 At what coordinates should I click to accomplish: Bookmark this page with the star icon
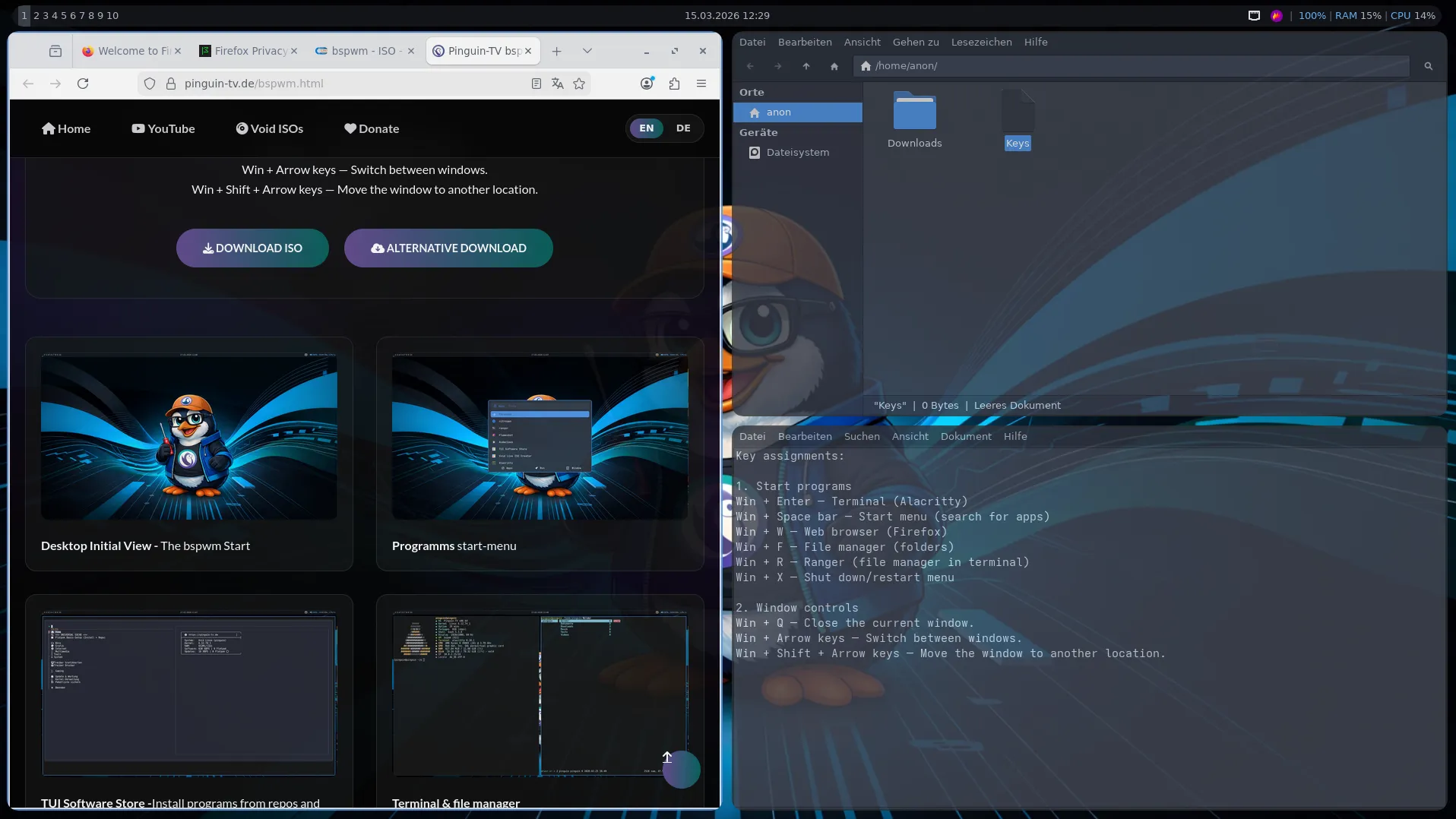(x=579, y=84)
